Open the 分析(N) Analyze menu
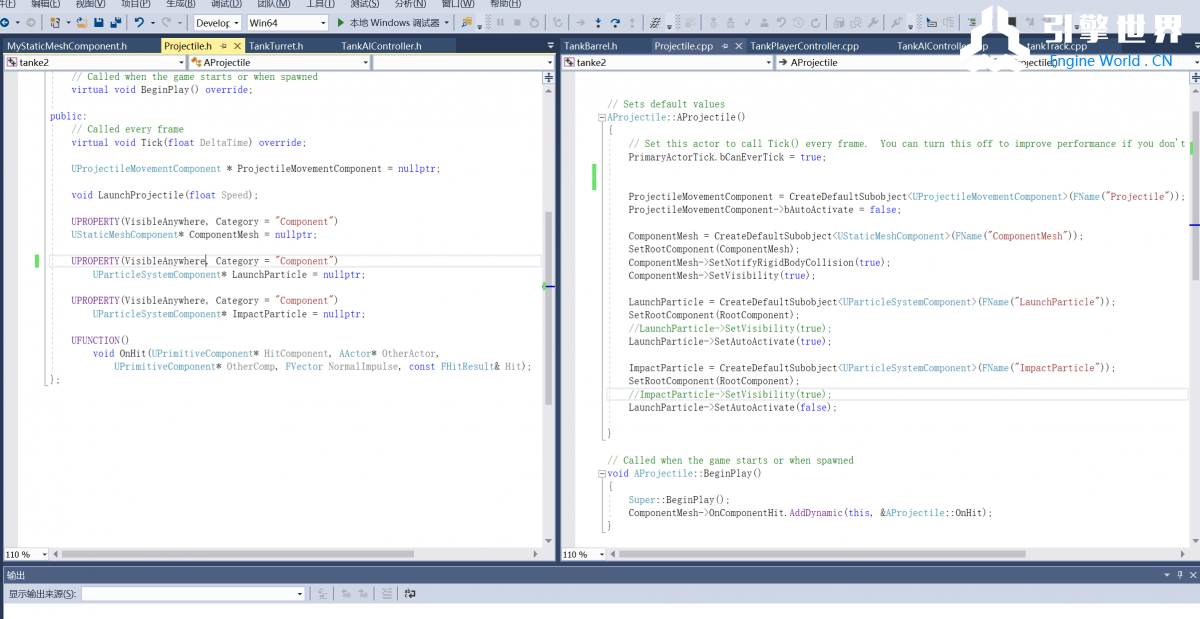 pyautogui.click(x=410, y=4)
